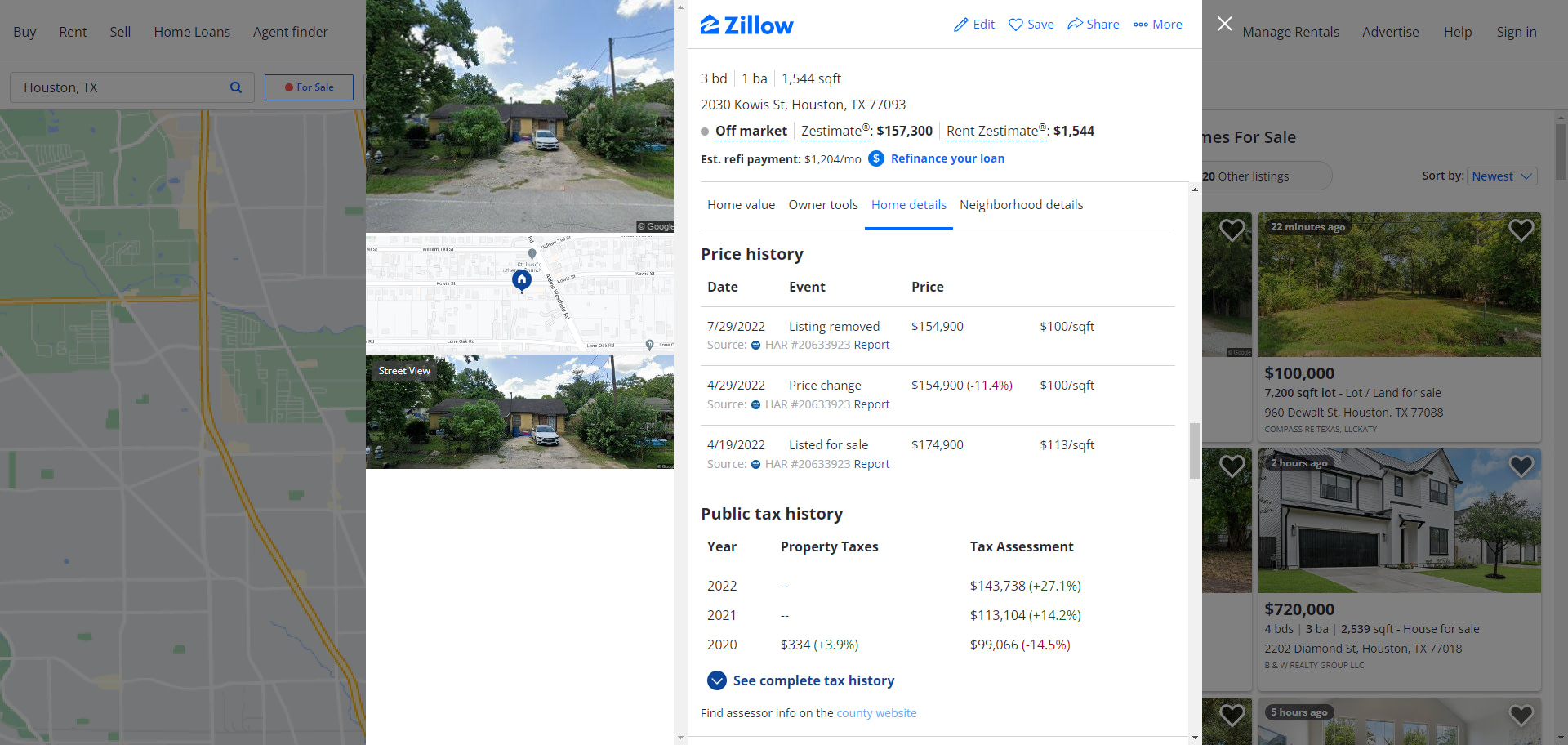
Task: Report the 4/19/2022 Listed for sale entry
Action: coord(871,465)
